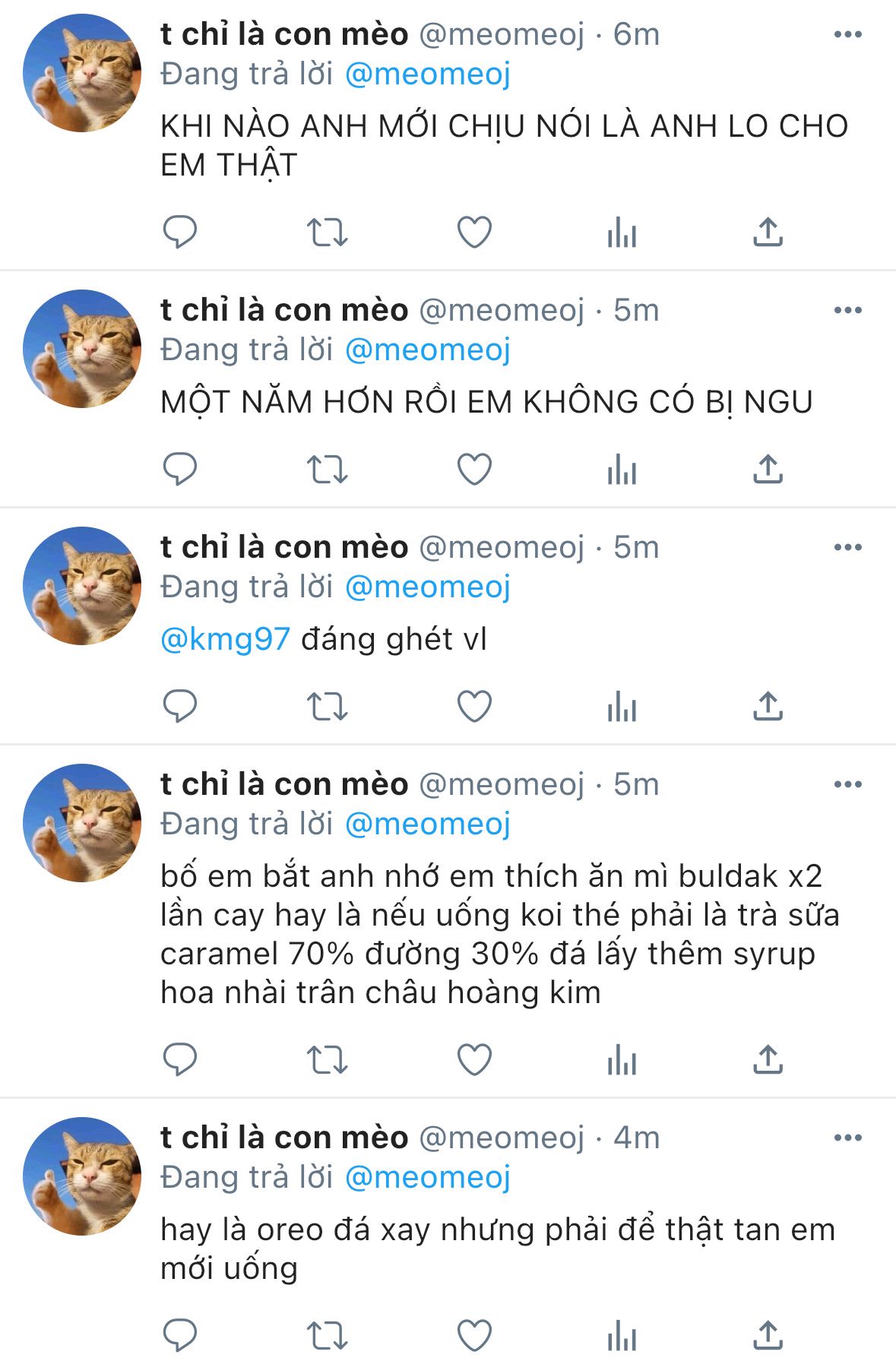Viewport: 896px width, 1361px height.
Task: Open @meomeoj link in the 6m tweet reply line
Action: [428, 74]
